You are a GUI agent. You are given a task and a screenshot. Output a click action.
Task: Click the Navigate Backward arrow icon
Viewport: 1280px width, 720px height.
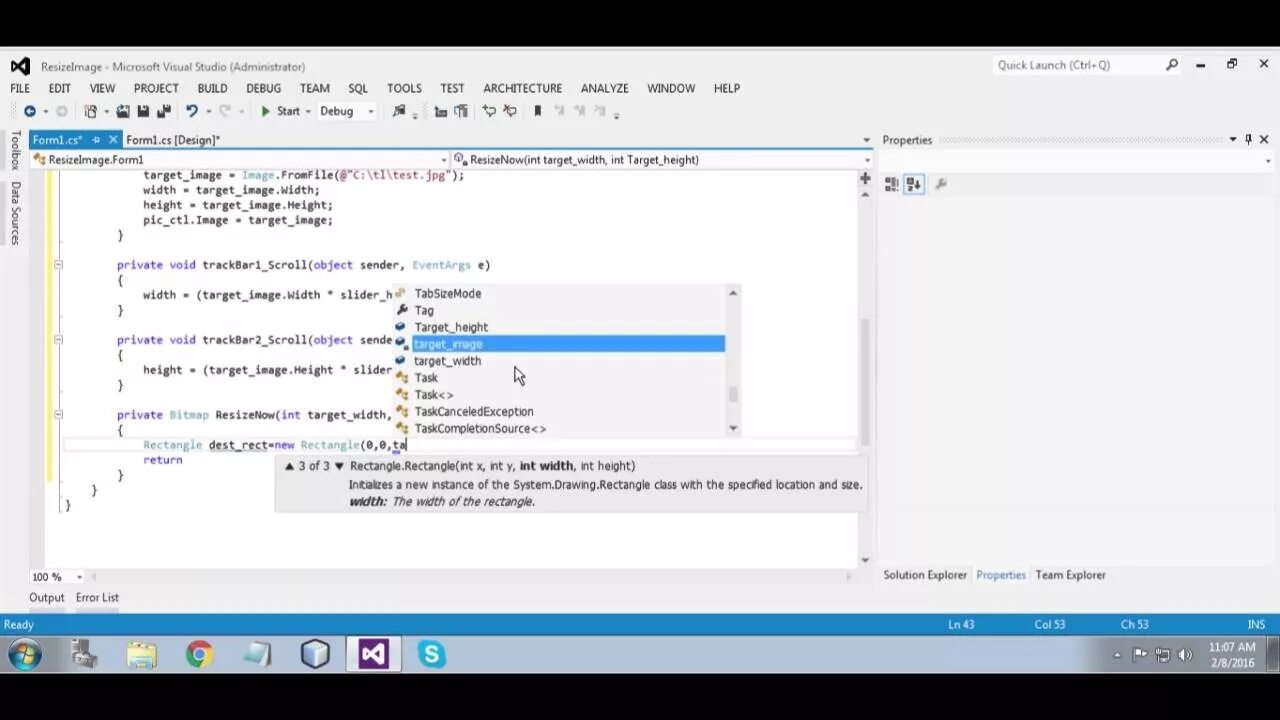pyautogui.click(x=30, y=111)
